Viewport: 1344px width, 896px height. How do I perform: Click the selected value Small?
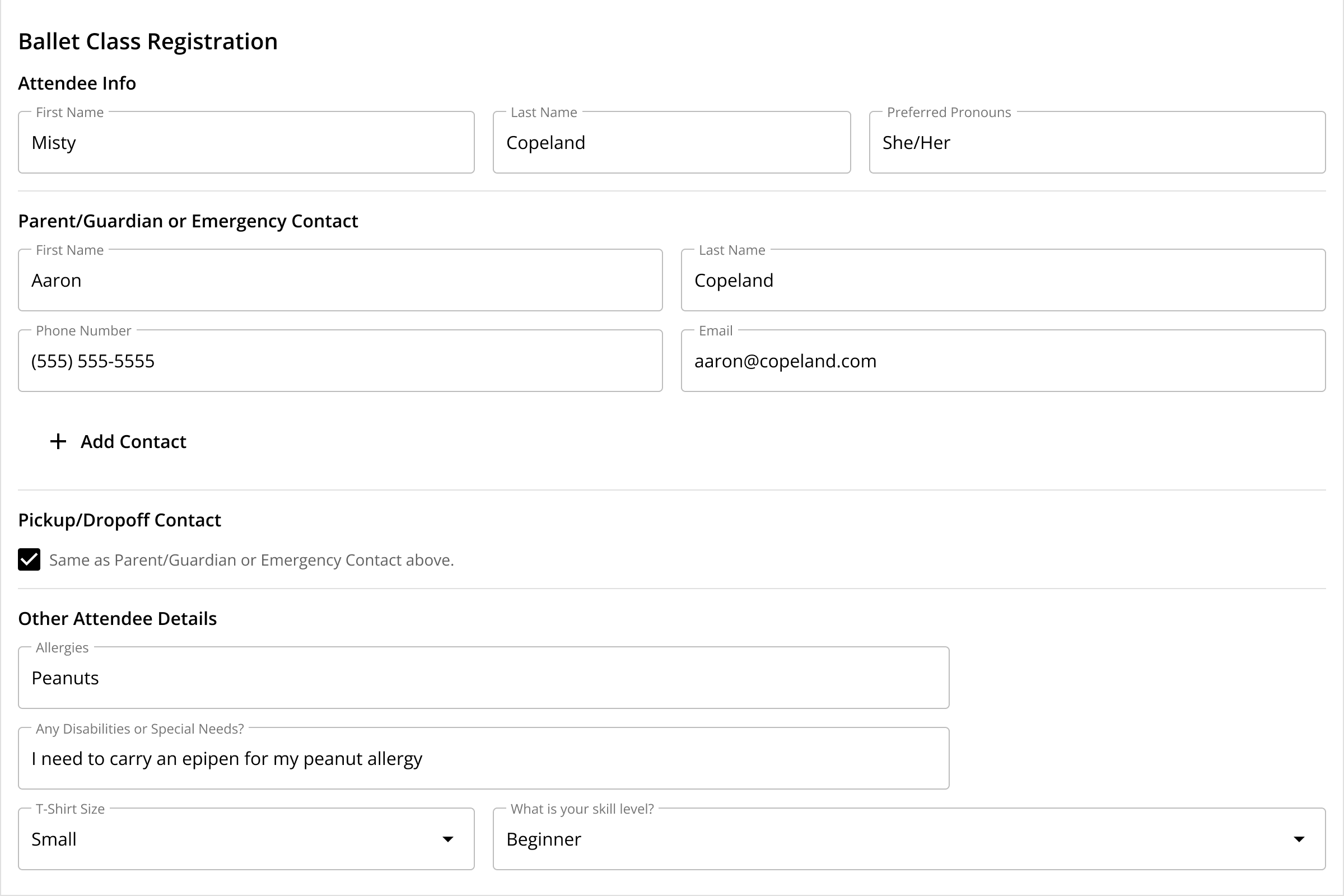coord(54,839)
